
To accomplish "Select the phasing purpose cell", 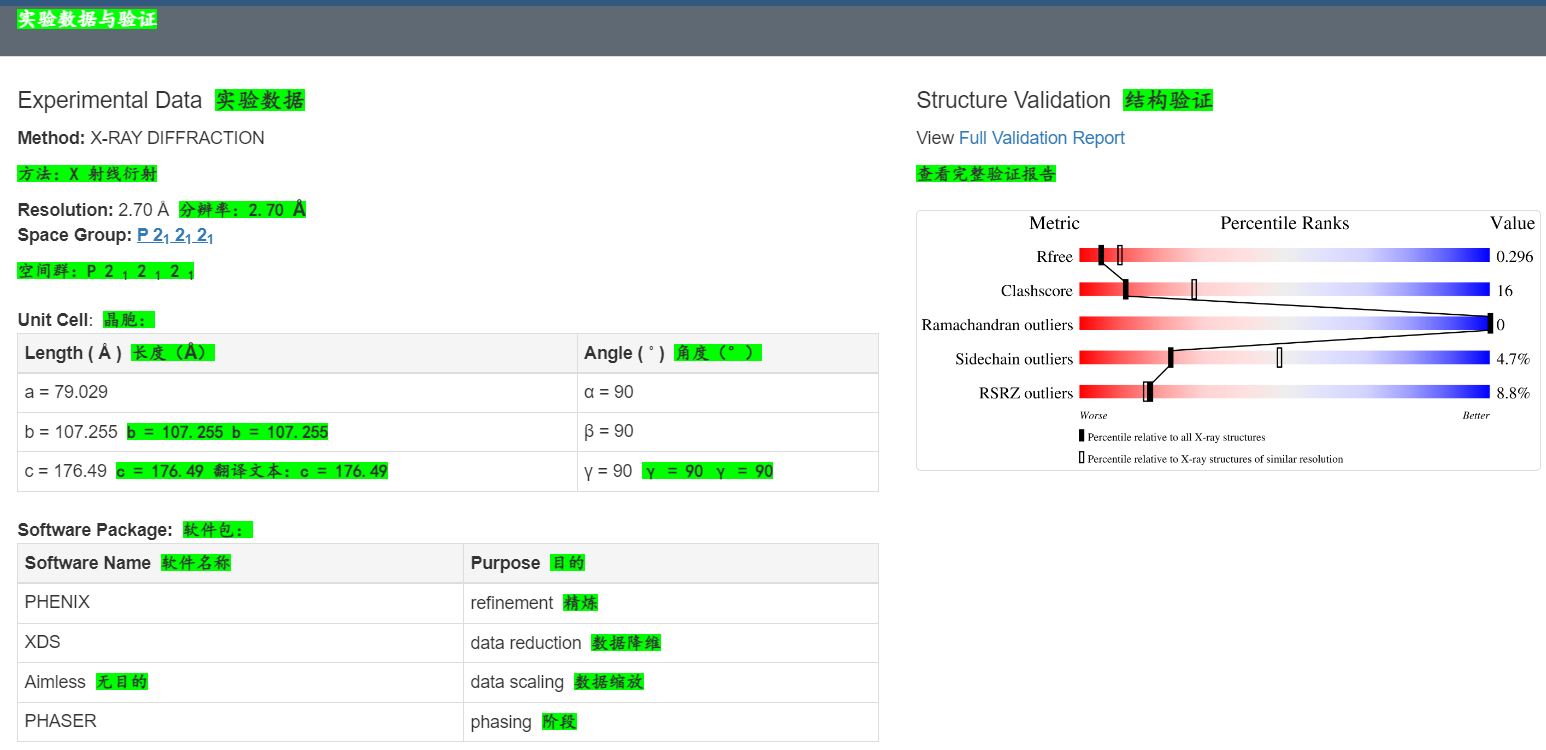I will pyautogui.click(x=670, y=721).
